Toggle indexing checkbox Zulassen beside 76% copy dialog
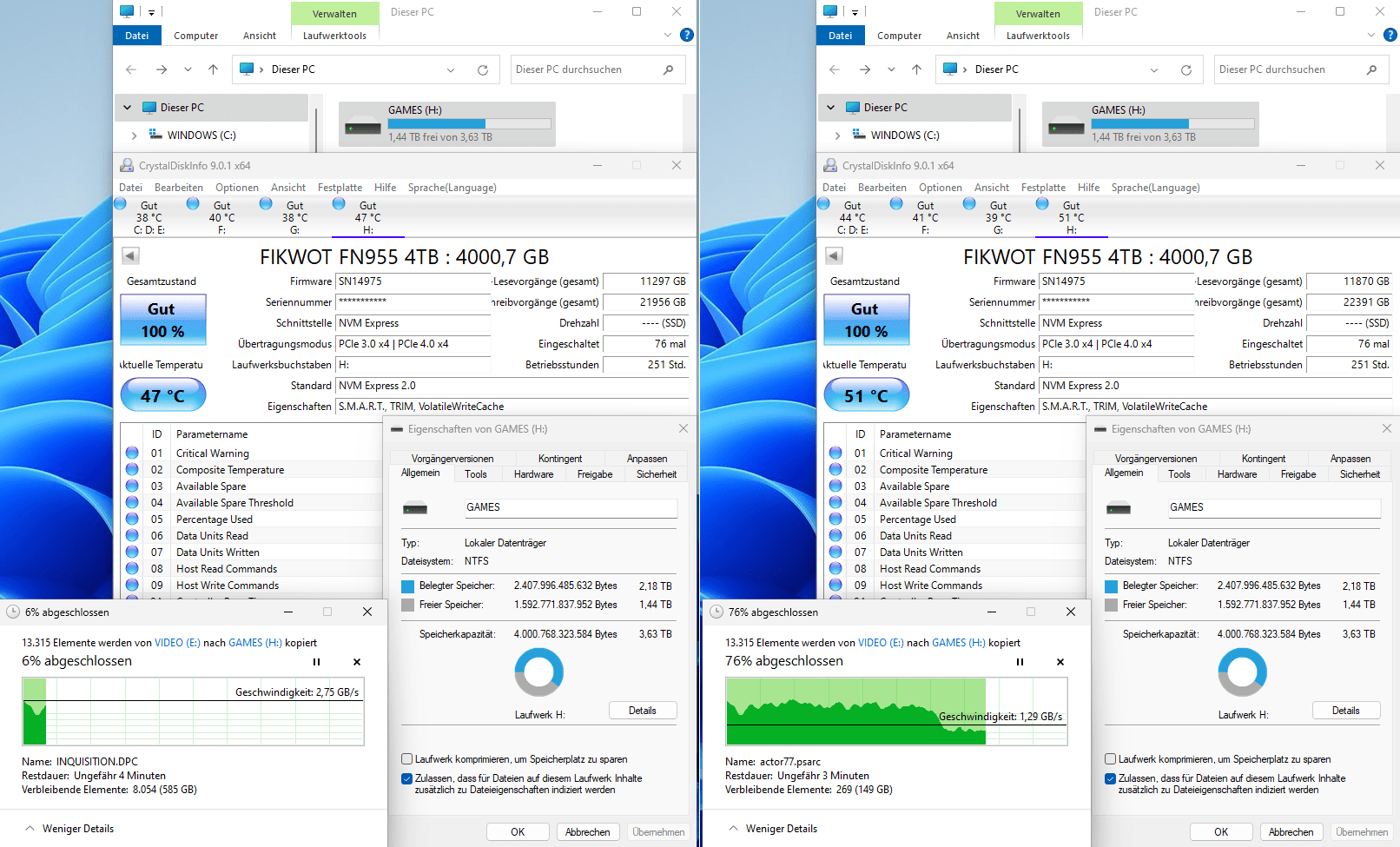Screen dimensions: 1400x847 [x=1110, y=778]
